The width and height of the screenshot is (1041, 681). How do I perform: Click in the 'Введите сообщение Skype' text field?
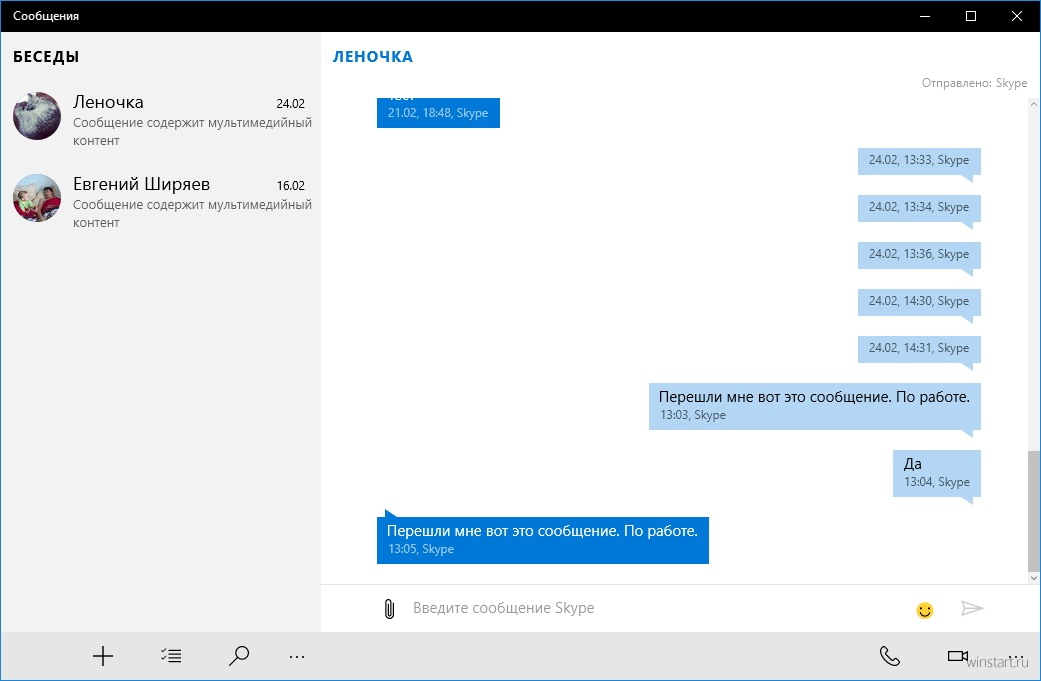[x=650, y=608]
